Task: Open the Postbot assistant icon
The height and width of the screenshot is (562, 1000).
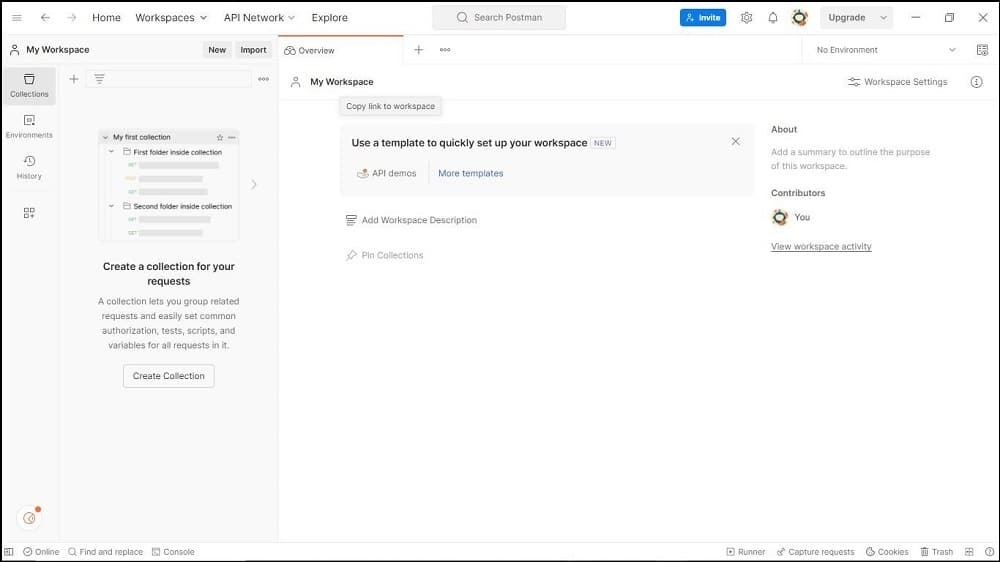Action: pyautogui.click(x=29, y=518)
